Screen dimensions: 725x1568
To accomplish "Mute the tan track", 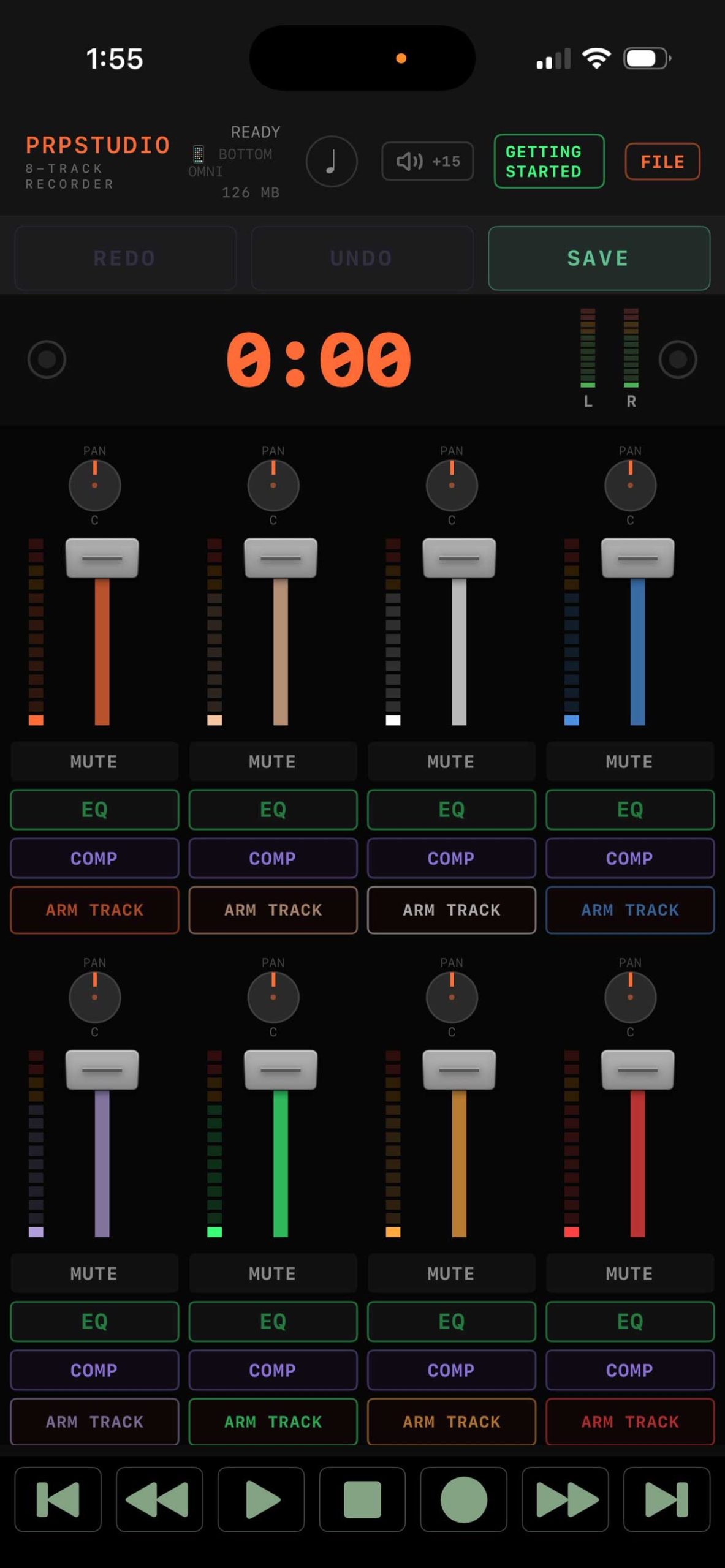I will (273, 761).
